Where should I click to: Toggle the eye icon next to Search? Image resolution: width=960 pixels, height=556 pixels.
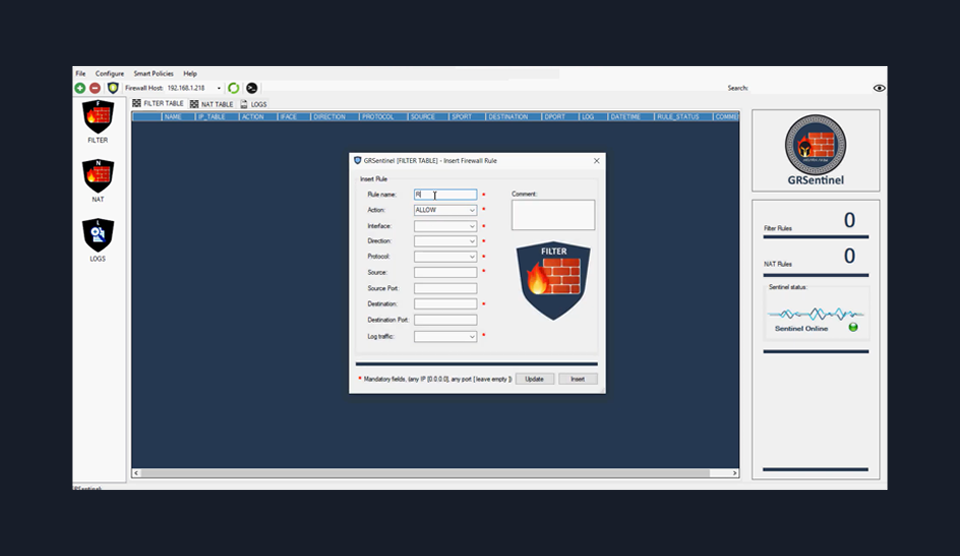click(879, 88)
